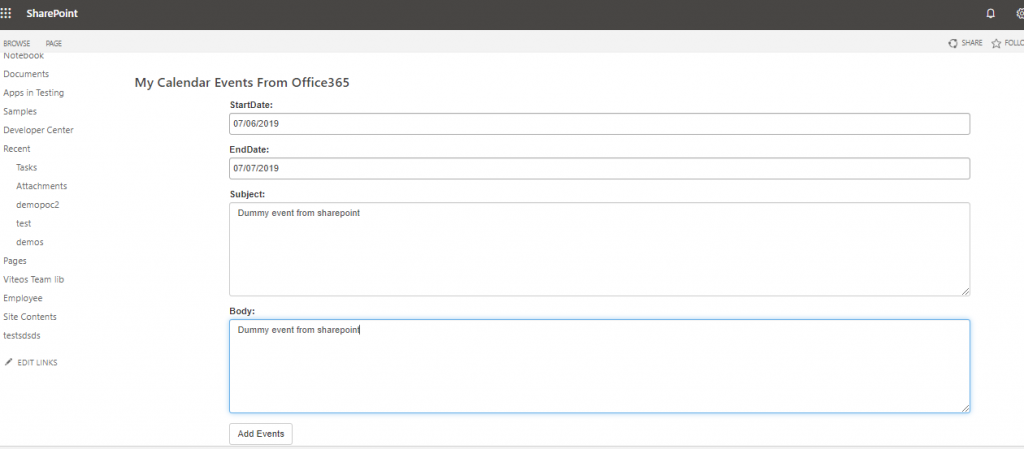Screen dimensions: 1024x449
Task: Grab the Body textarea resize handle
Action: click(x=965, y=409)
